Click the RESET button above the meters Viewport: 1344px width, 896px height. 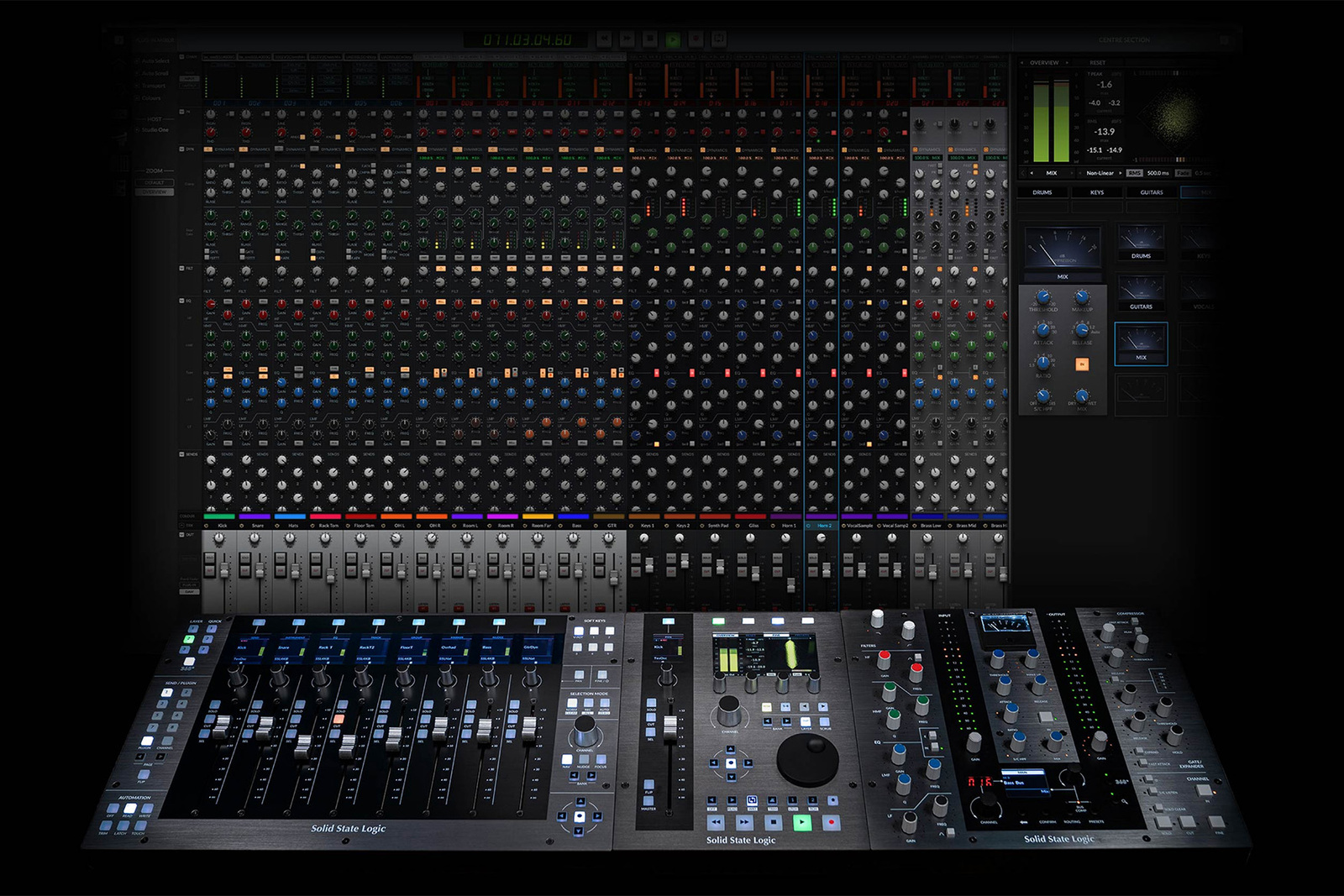tap(1097, 63)
